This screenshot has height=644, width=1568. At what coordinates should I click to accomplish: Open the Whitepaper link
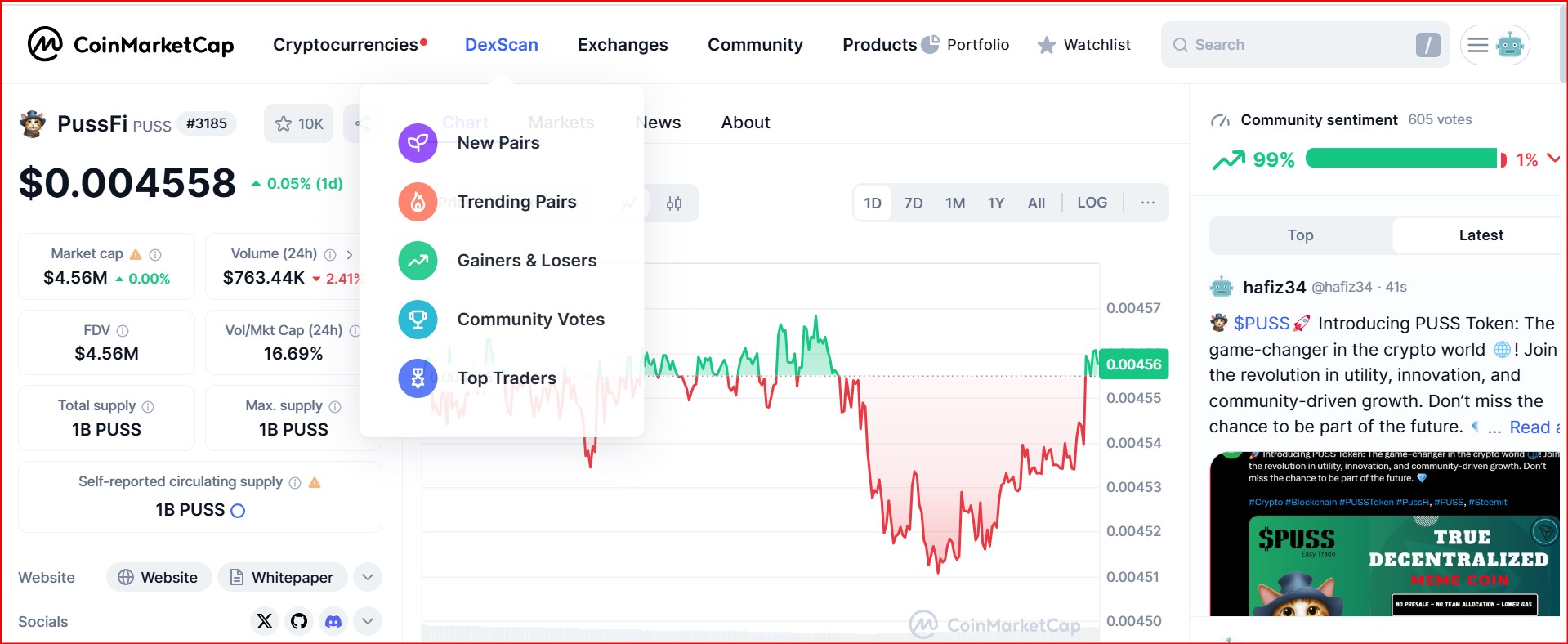tap(283, 577)
